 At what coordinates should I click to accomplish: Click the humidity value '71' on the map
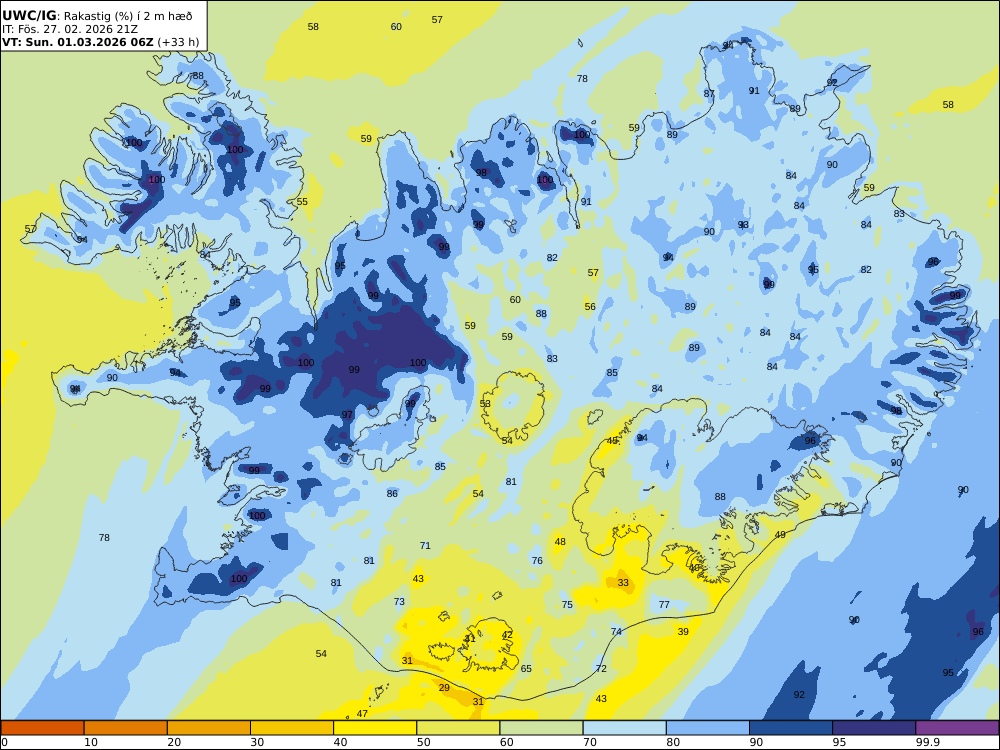(x=425, y=546)
